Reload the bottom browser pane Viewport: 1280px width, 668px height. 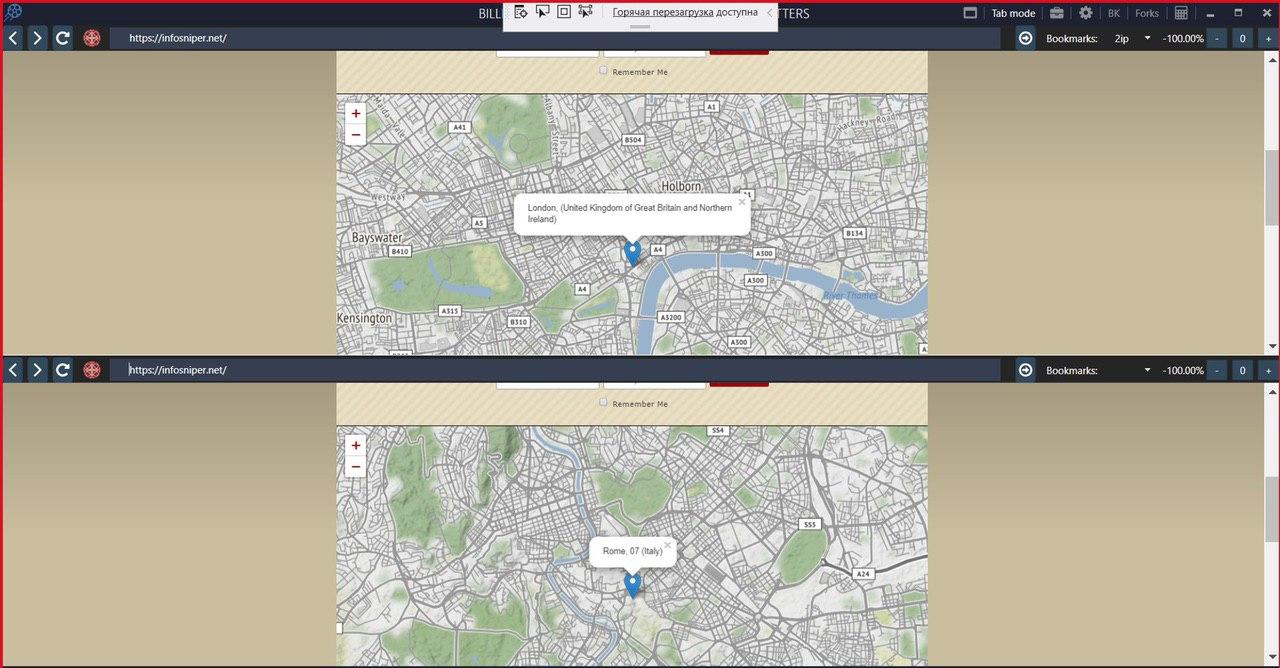tap(62, 370)
